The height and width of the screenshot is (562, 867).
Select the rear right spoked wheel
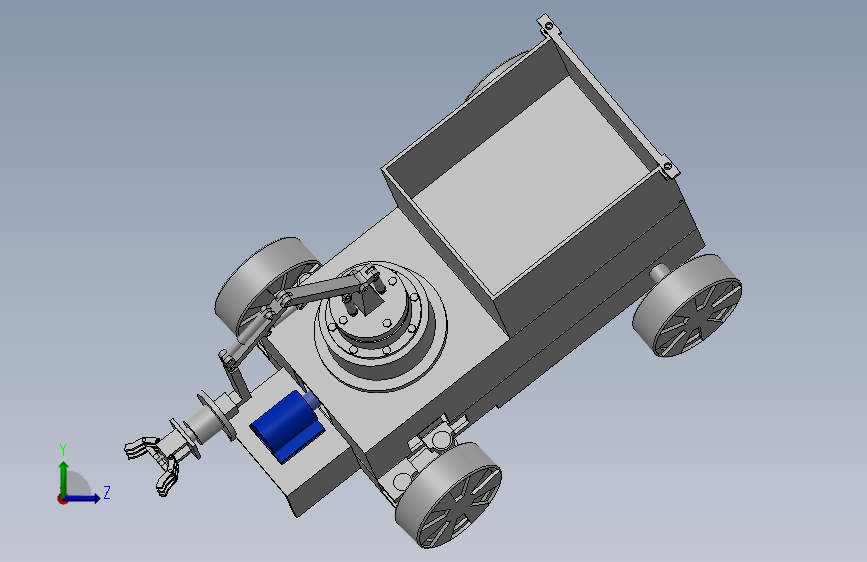tap(688, 305)
